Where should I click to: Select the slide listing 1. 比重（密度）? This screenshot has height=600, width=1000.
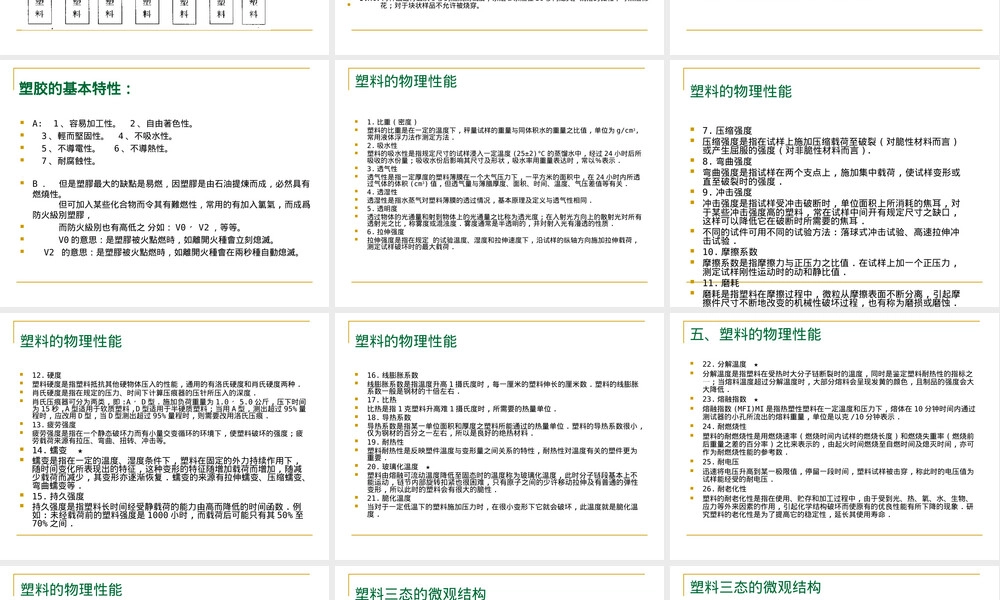(x=499, y=183)
